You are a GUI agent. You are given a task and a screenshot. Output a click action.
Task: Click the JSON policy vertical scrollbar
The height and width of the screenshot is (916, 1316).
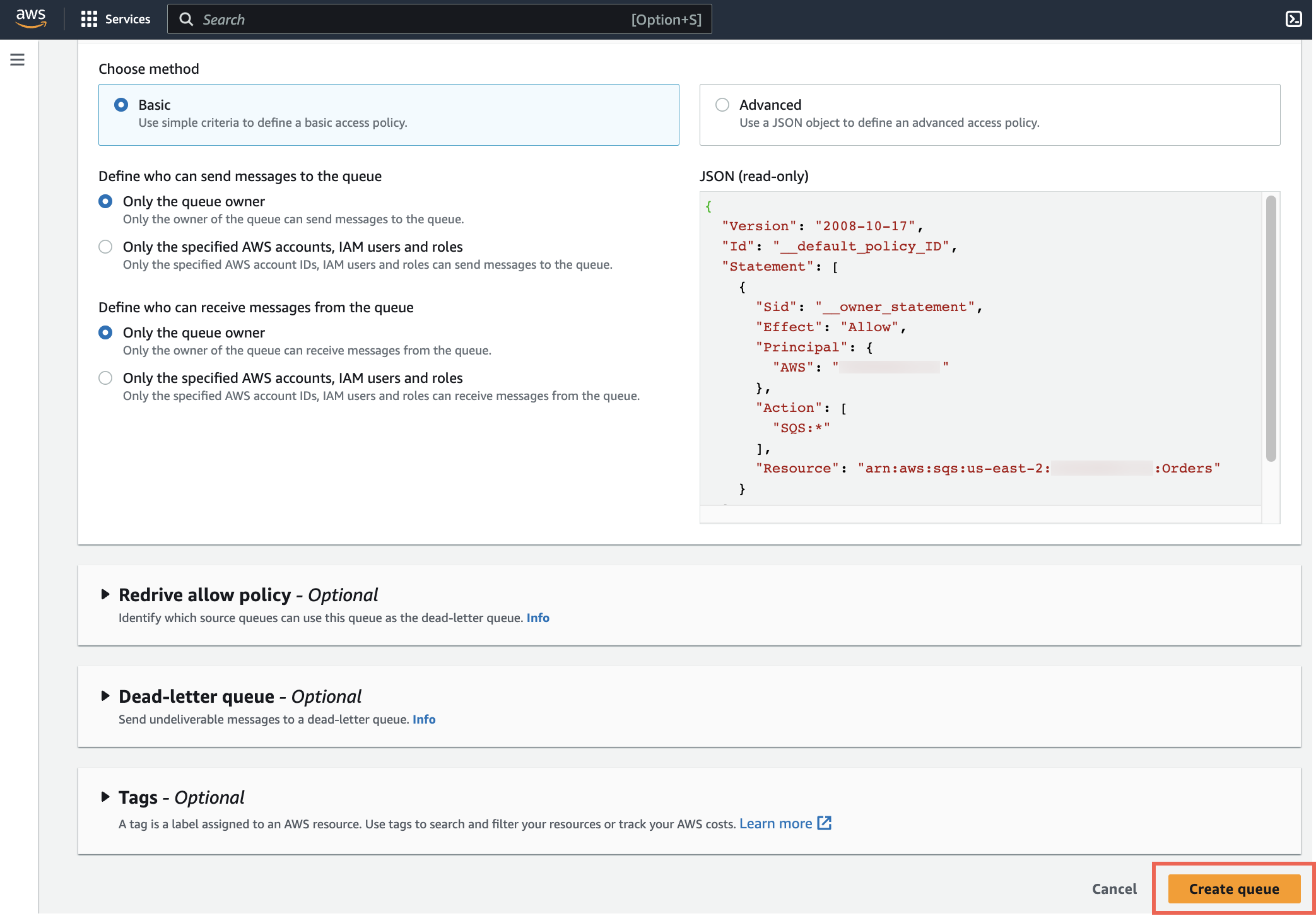(x=1271, y=328)
